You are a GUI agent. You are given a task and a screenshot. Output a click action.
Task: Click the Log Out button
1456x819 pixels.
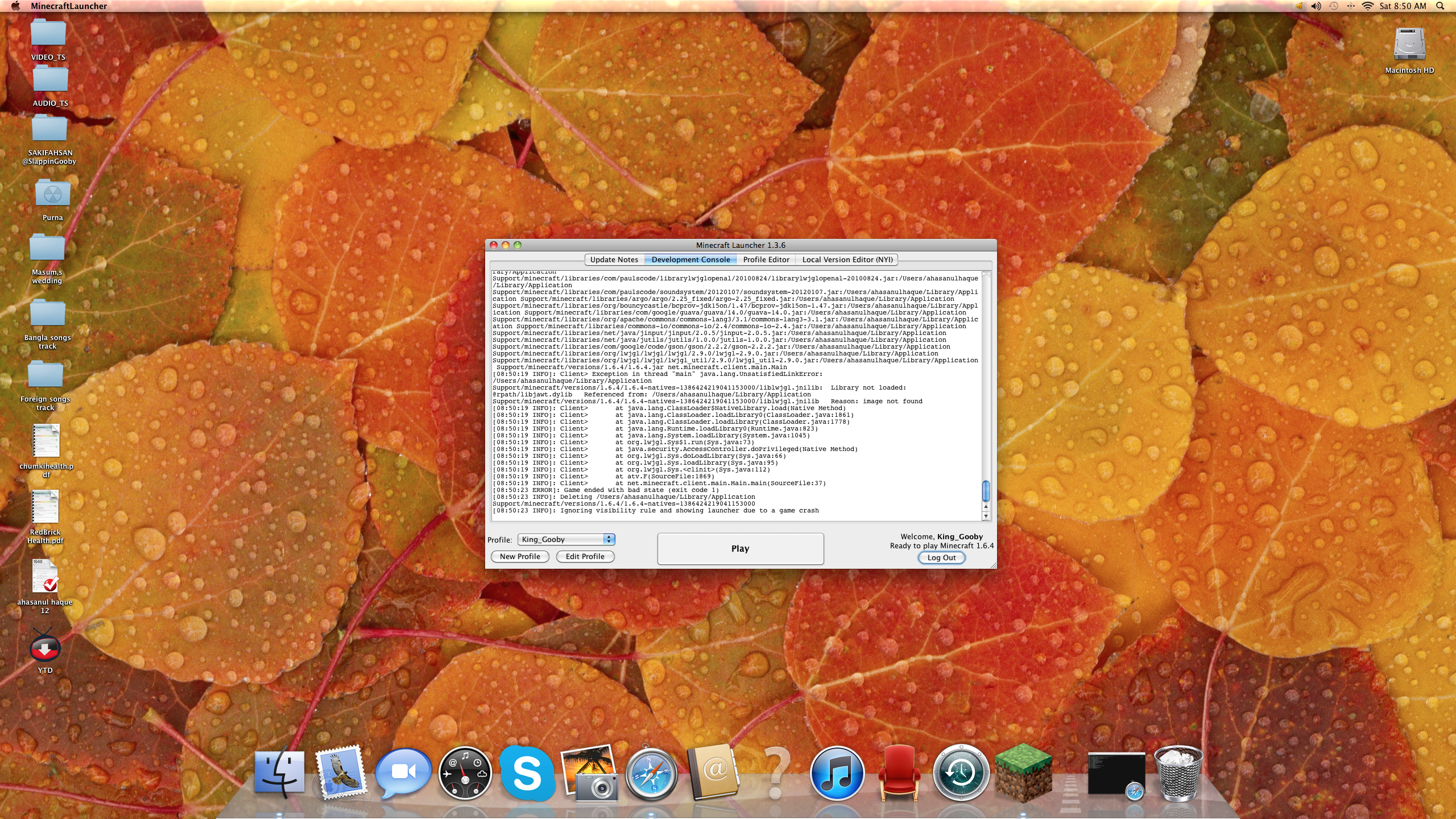coord(941,557)
